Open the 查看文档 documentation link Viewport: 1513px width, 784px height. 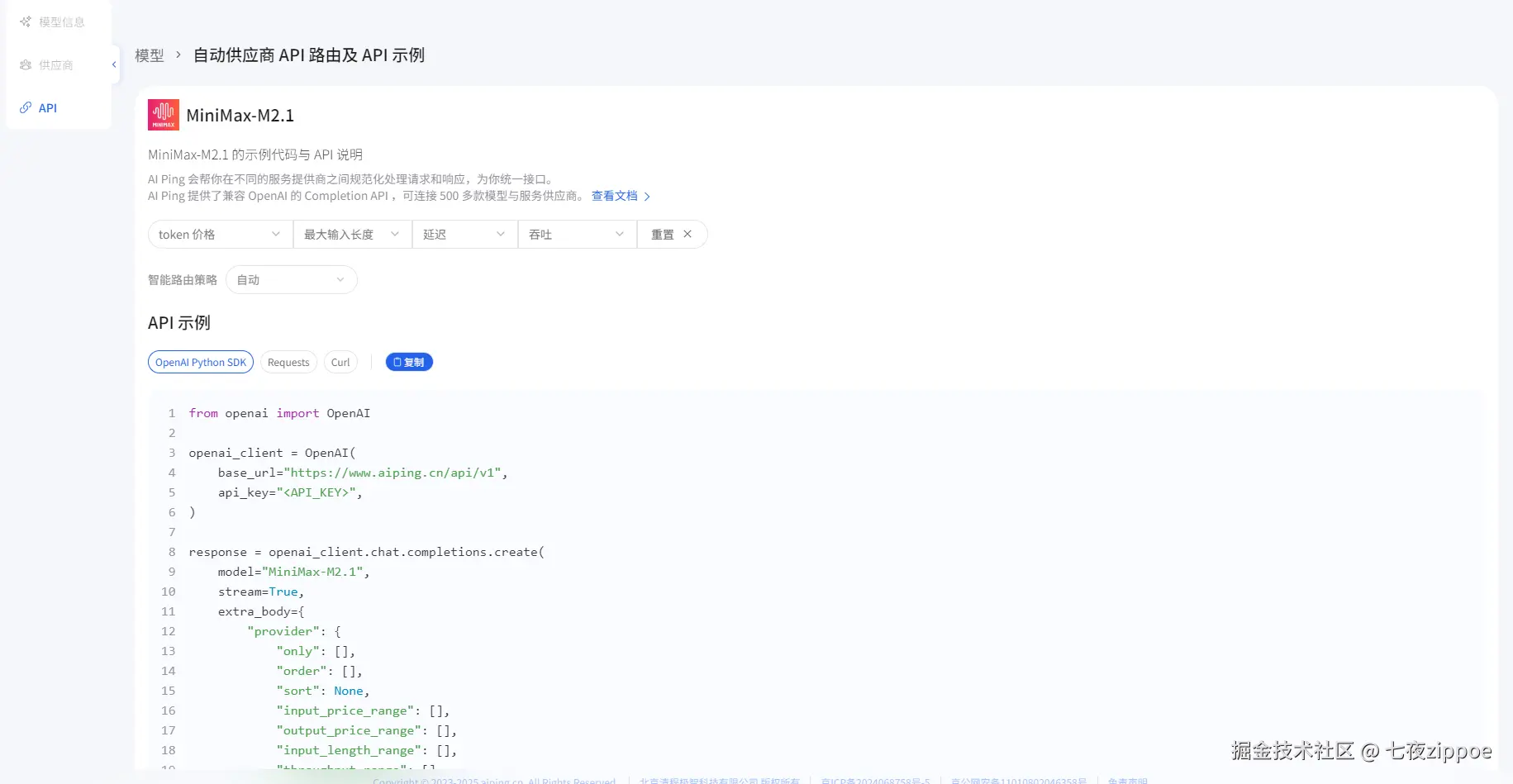pos(621,196)
